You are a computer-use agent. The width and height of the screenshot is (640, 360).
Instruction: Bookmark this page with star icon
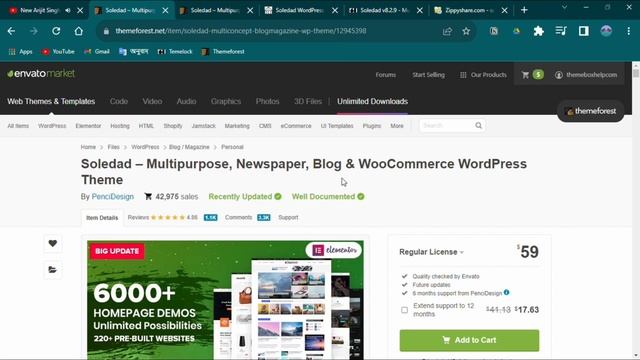tap(466, 31)
